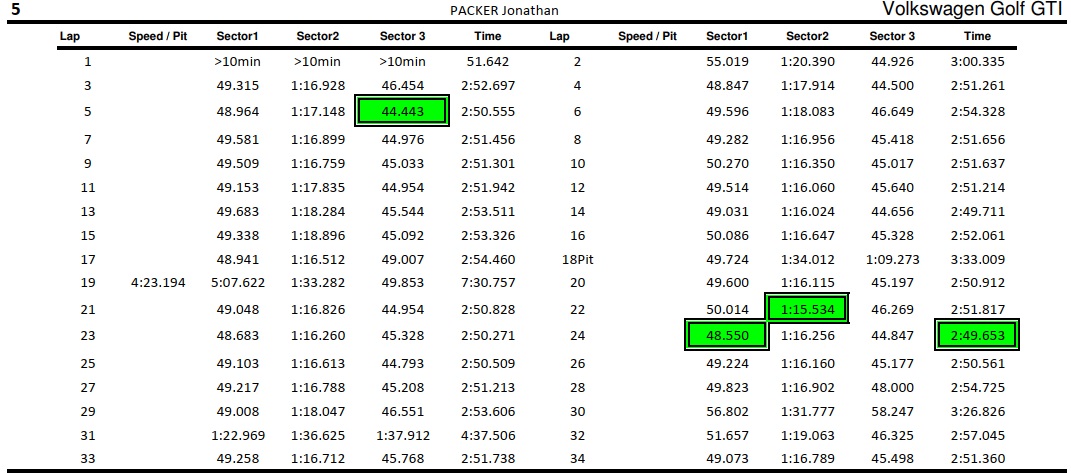Click the 51.642 time for lap 1

click(488, 62)
